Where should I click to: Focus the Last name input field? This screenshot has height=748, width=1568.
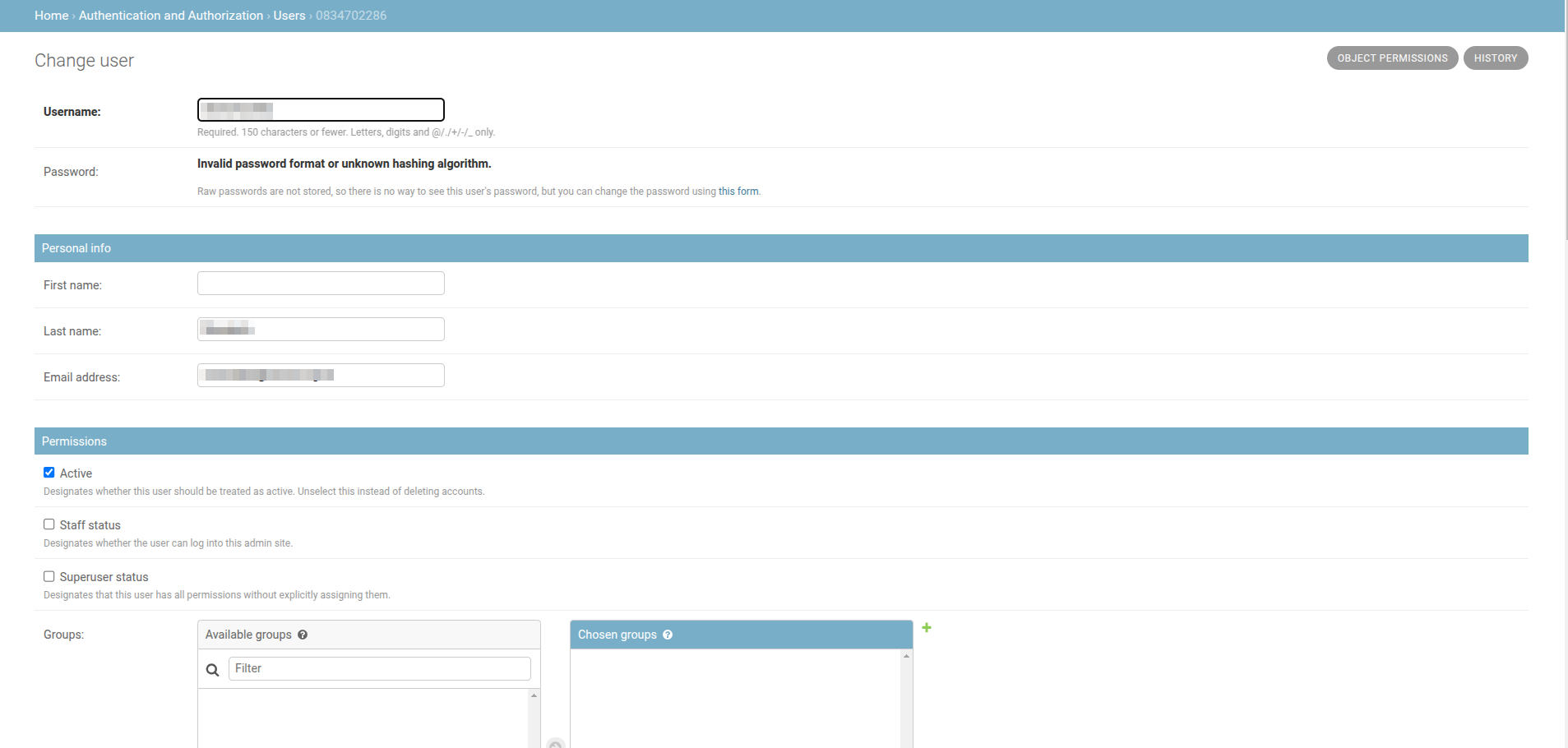[321, 330]
